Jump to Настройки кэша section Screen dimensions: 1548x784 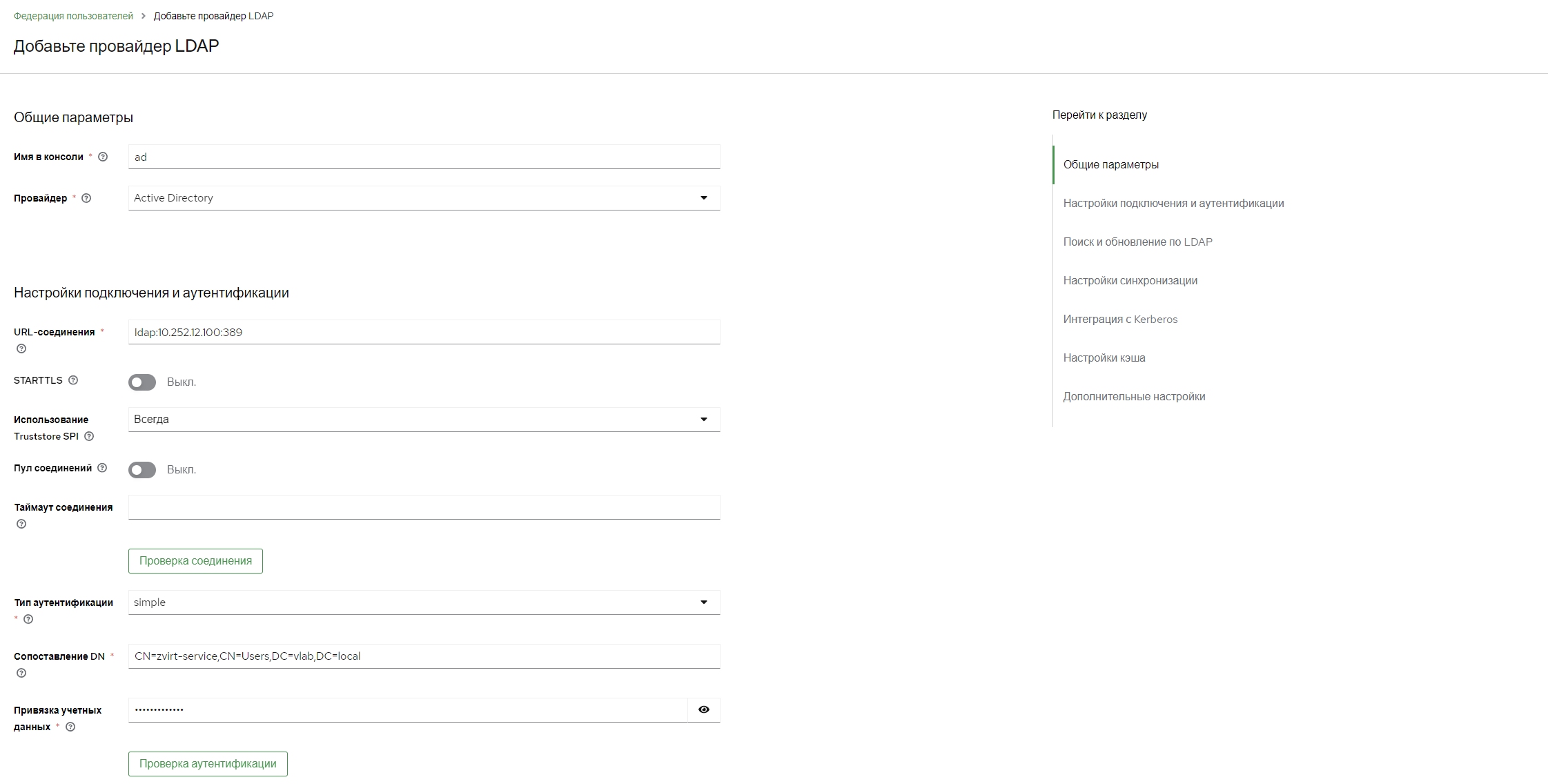(1104, 357)
